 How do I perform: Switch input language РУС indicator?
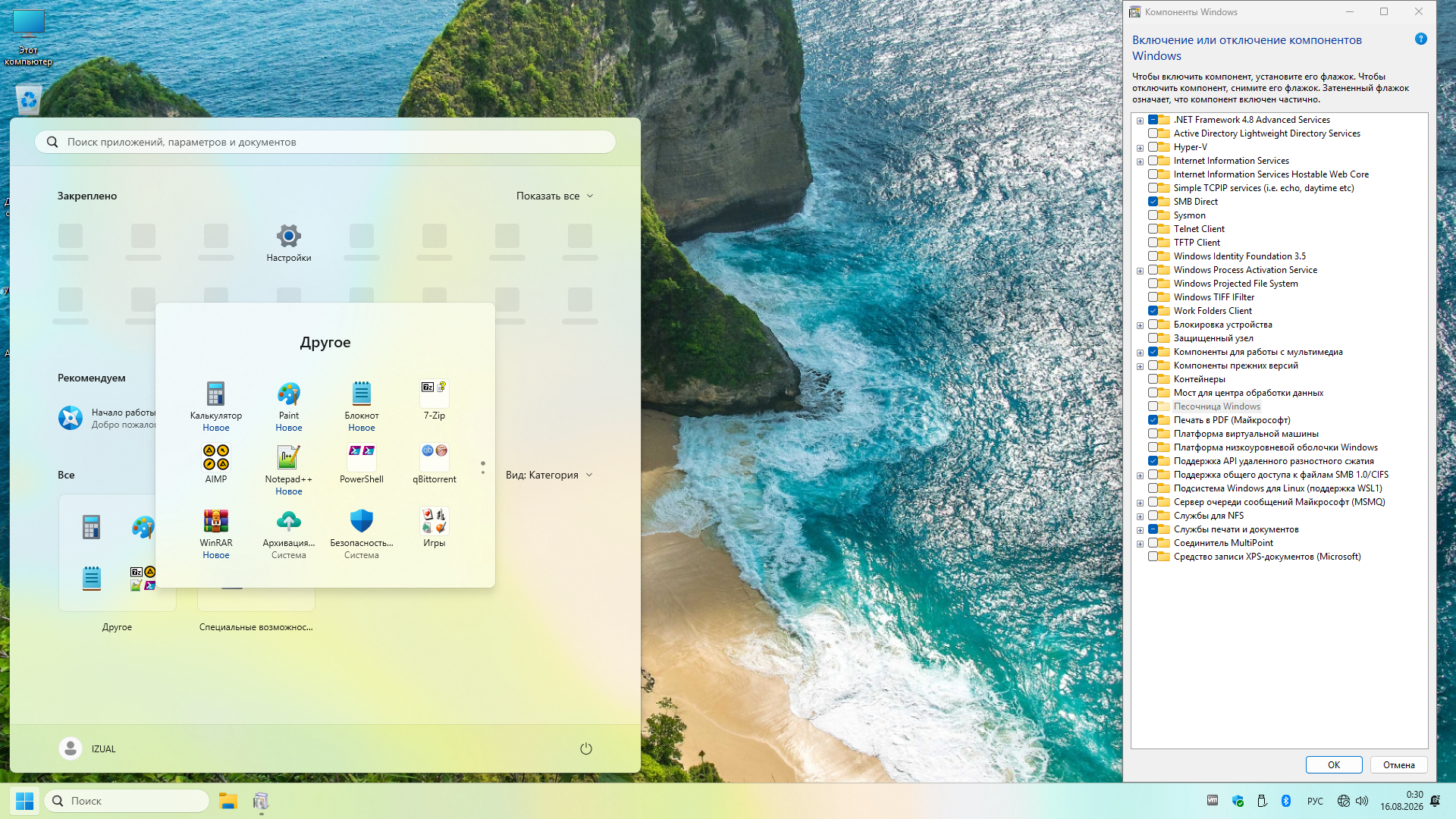[1315, 801]
